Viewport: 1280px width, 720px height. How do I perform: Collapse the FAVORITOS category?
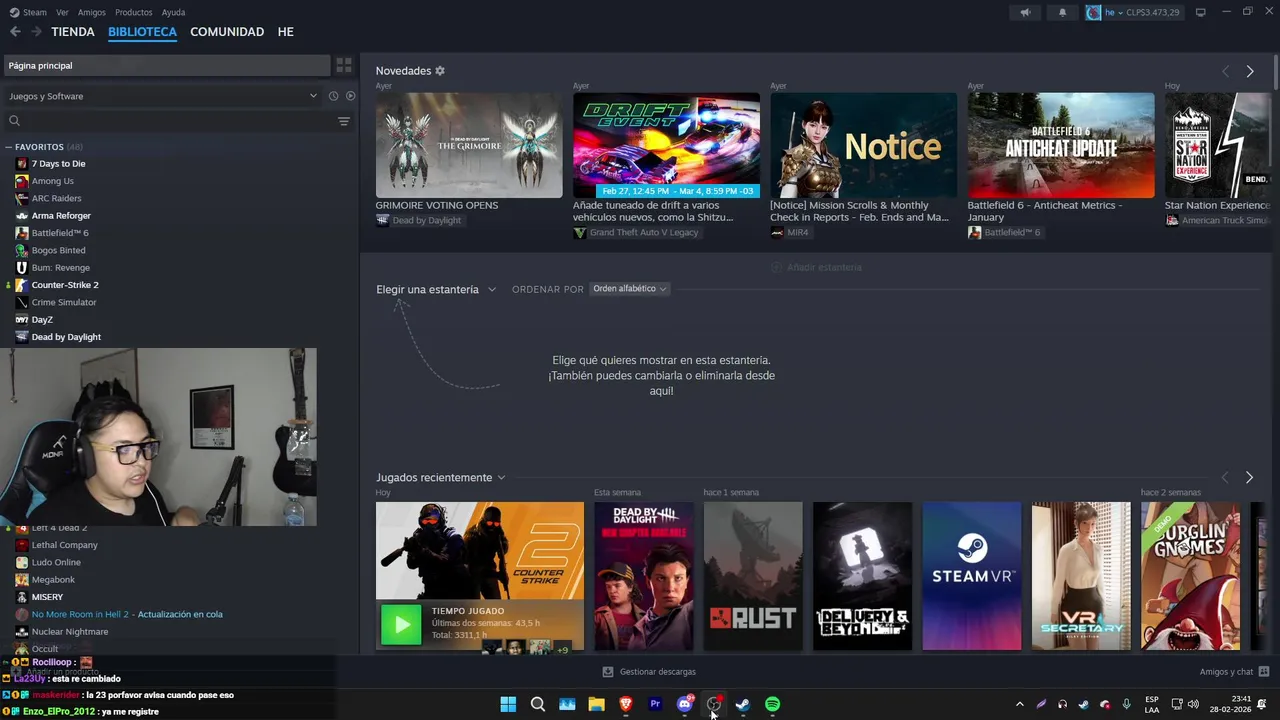tap(8, 147)
